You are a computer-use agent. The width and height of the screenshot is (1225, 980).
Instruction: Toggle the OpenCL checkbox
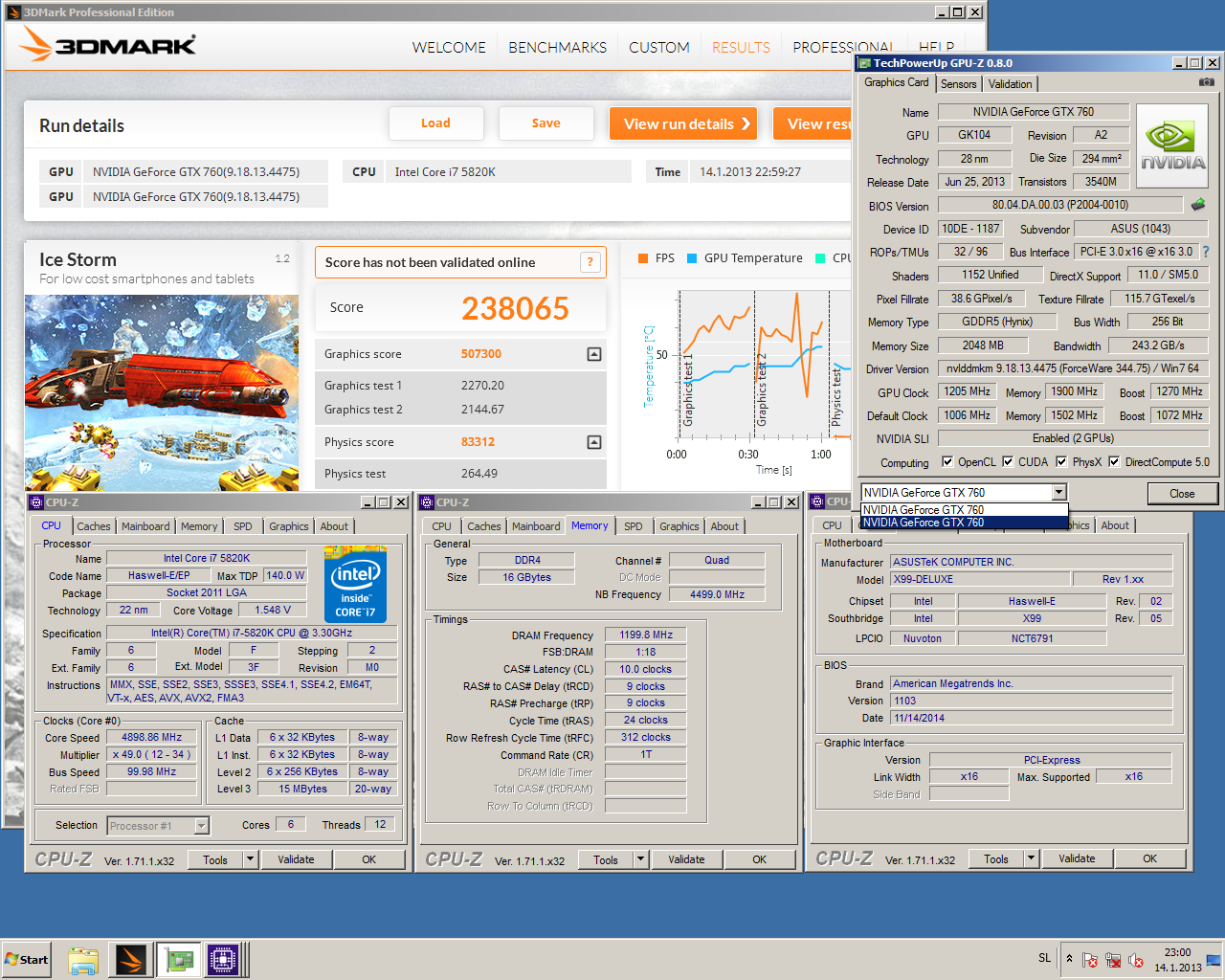point(947,461)
